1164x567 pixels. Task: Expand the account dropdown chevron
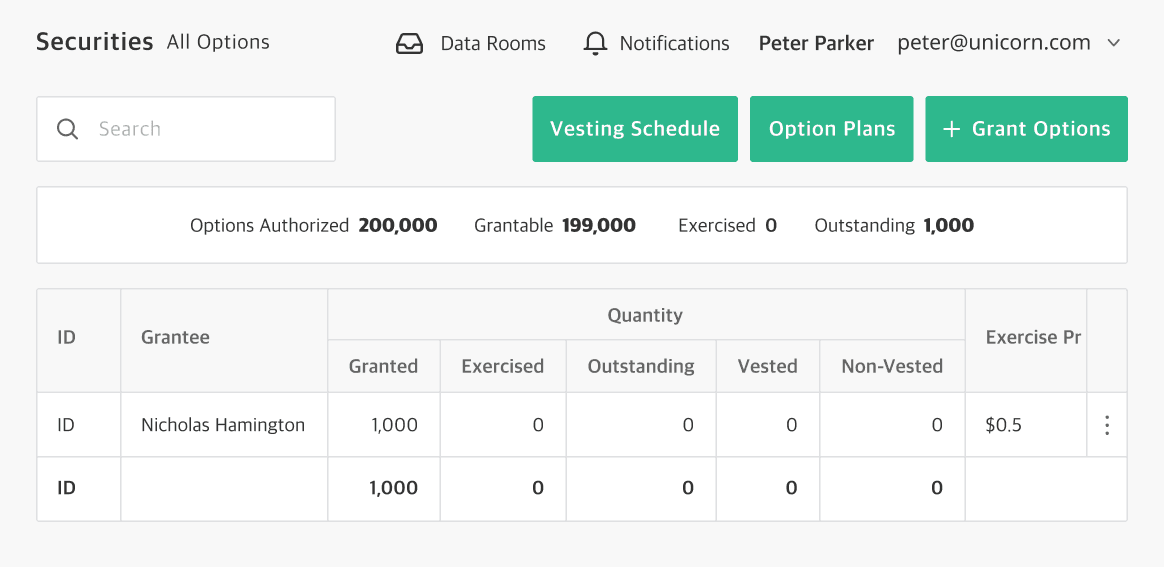coord(1114,43)
